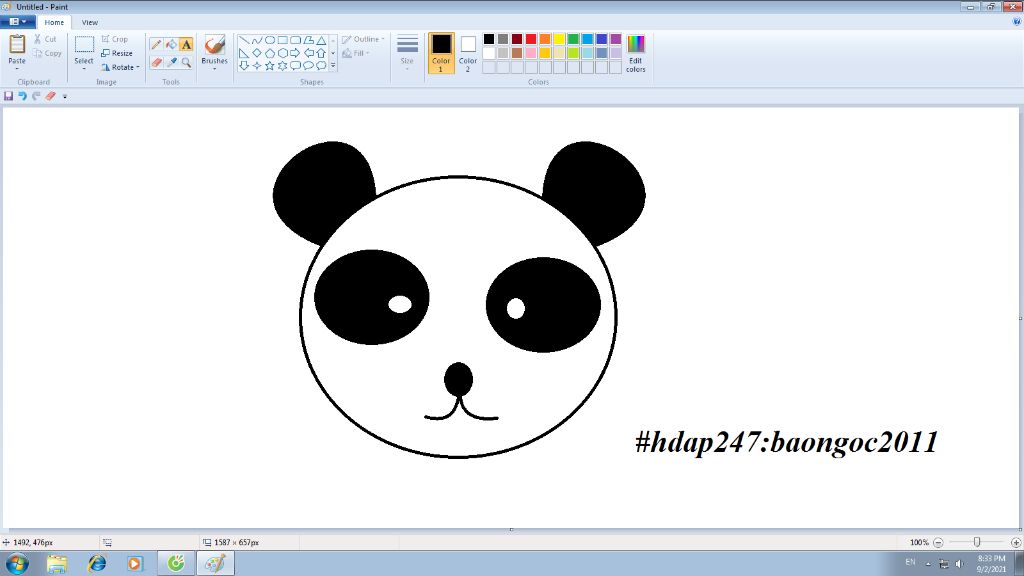
Task: Select the Pencil tool
Action: (x=156, y=44)
